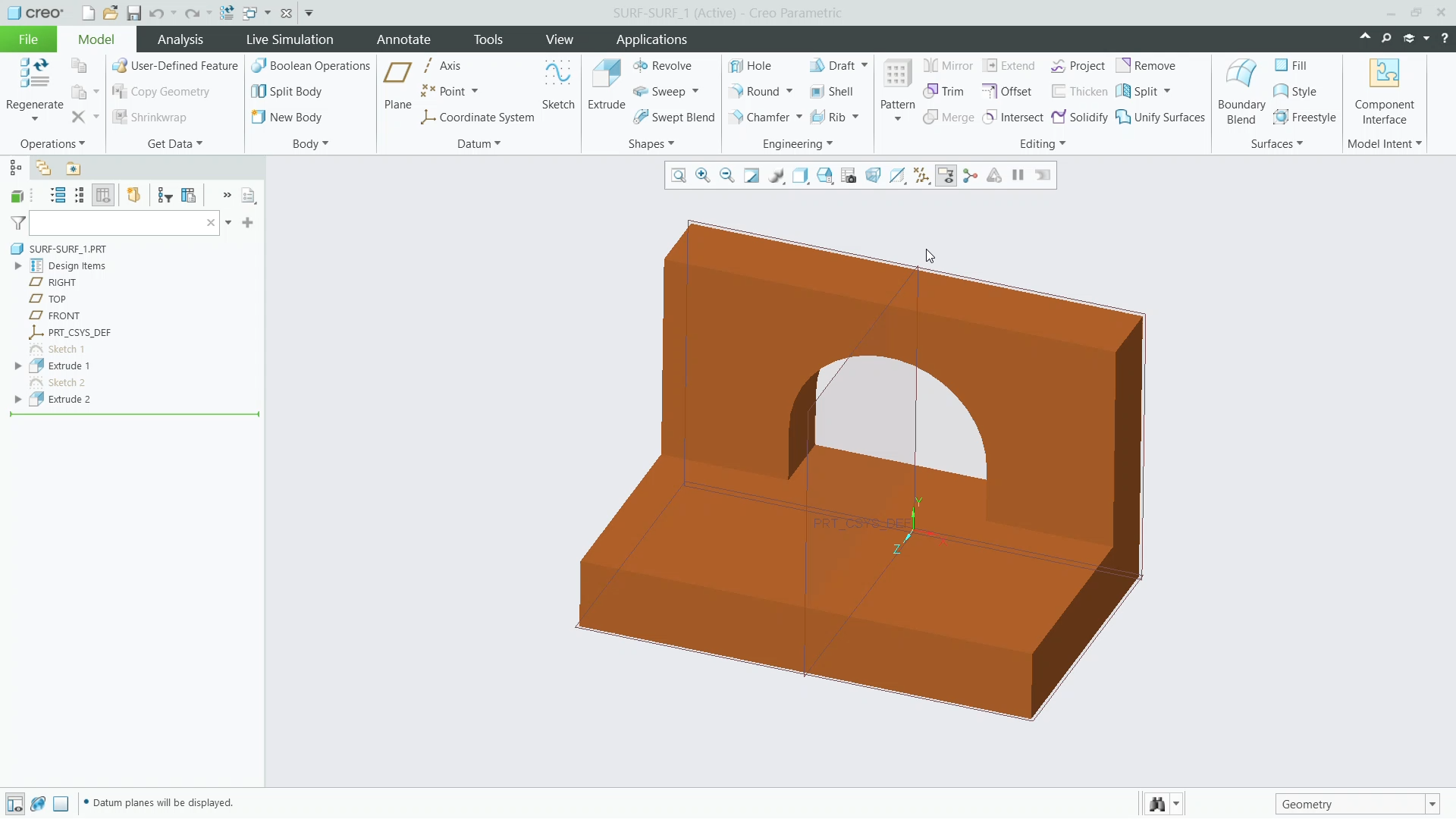The width and height of the screenshot is (1456, 819).
Task: Open the File menu
Action: [x=28, y=39]
